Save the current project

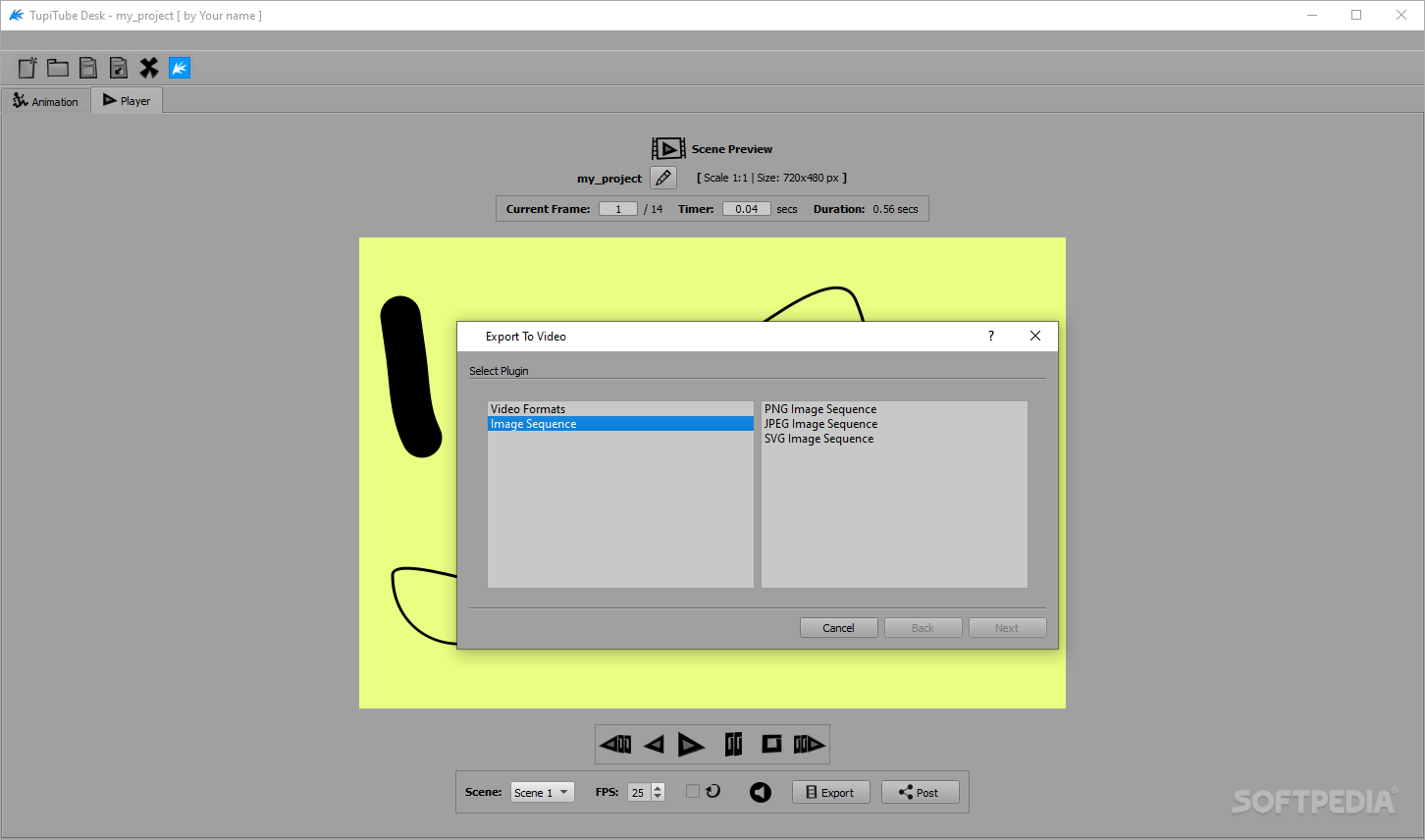coord(87,67)
